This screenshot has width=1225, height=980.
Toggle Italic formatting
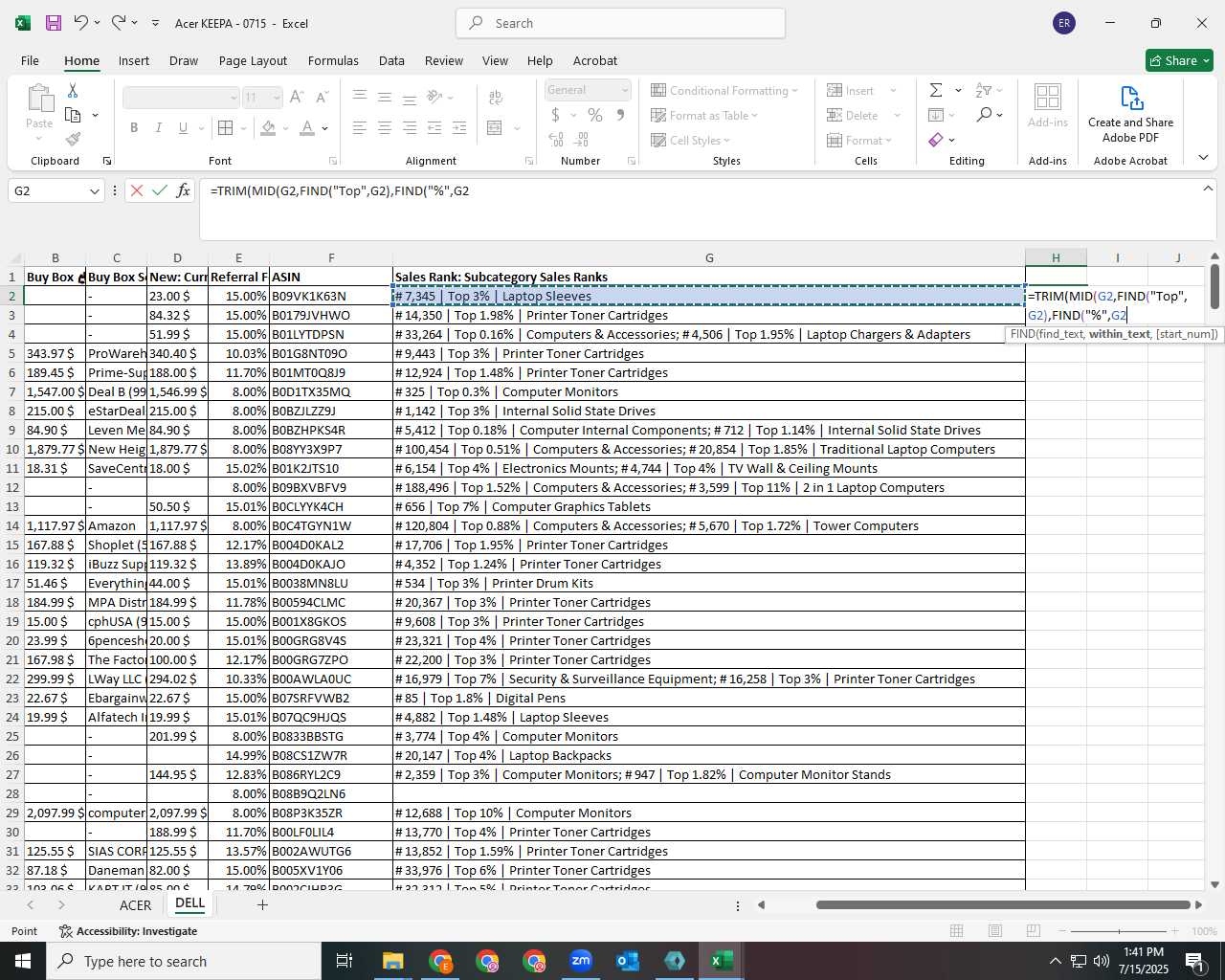coord(158,127)
